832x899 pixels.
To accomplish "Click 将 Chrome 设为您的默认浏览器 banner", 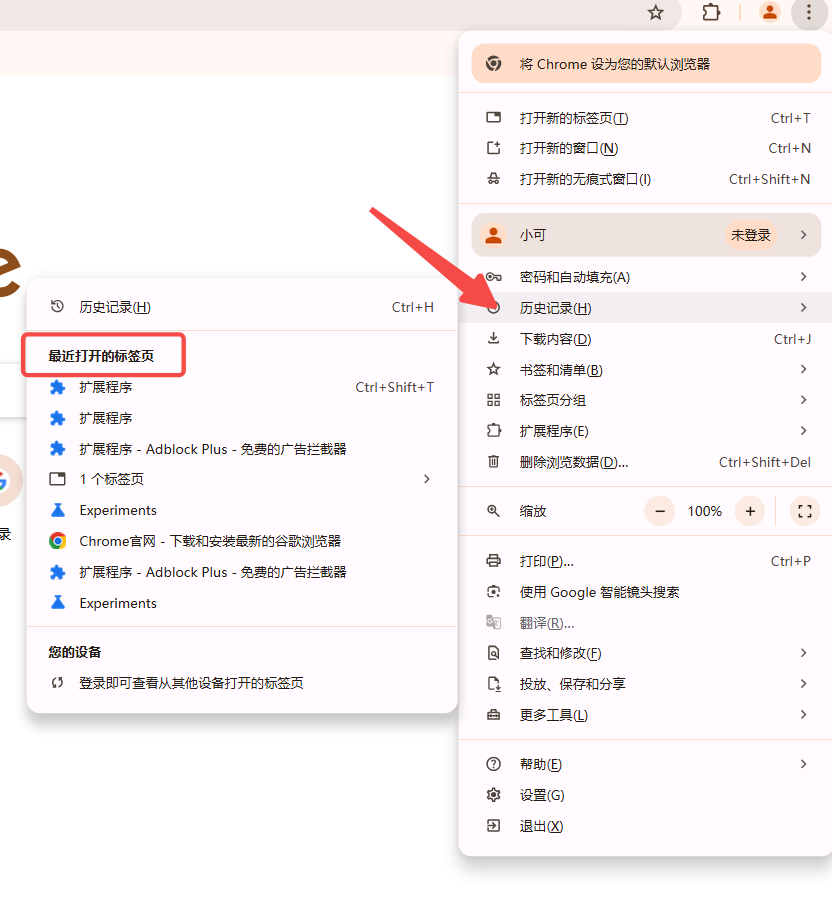I will coord(646,64).
